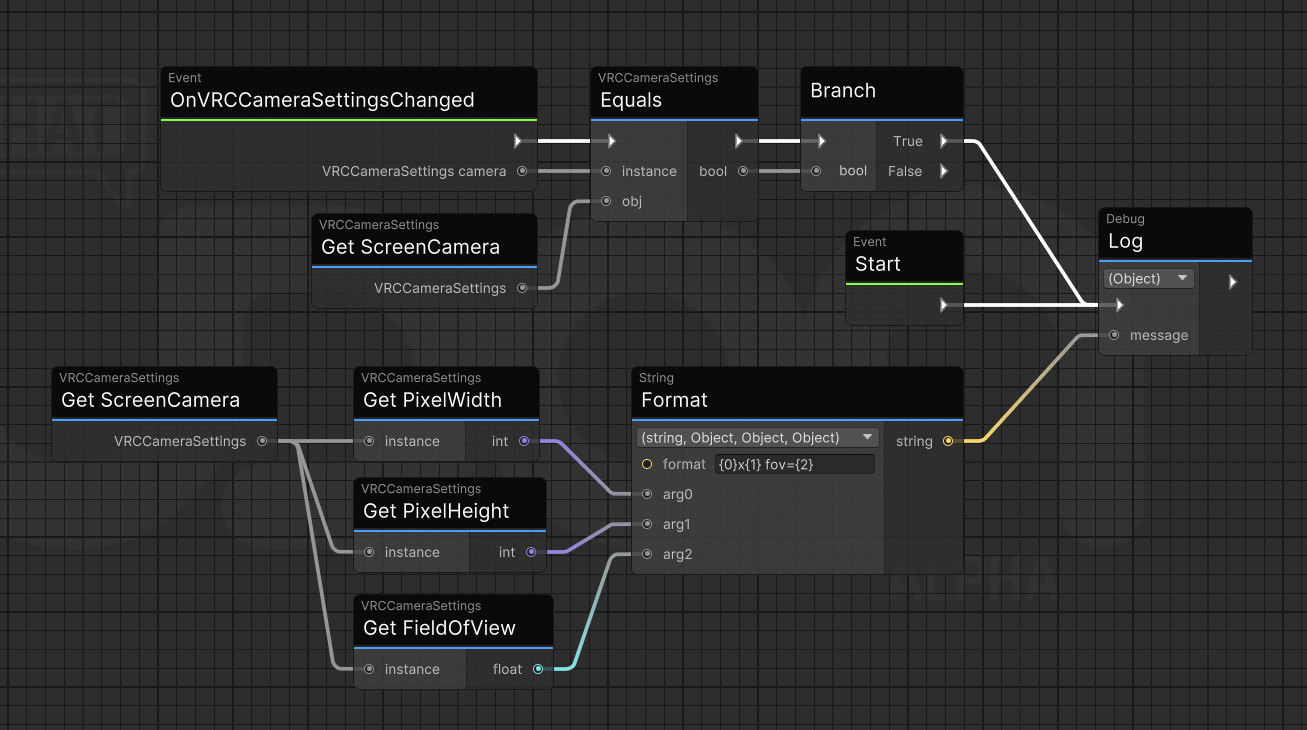The width and height of the screenshot is (1307, 730).
Task: Click the Branch node bool input port
Action: coord(816,171)
